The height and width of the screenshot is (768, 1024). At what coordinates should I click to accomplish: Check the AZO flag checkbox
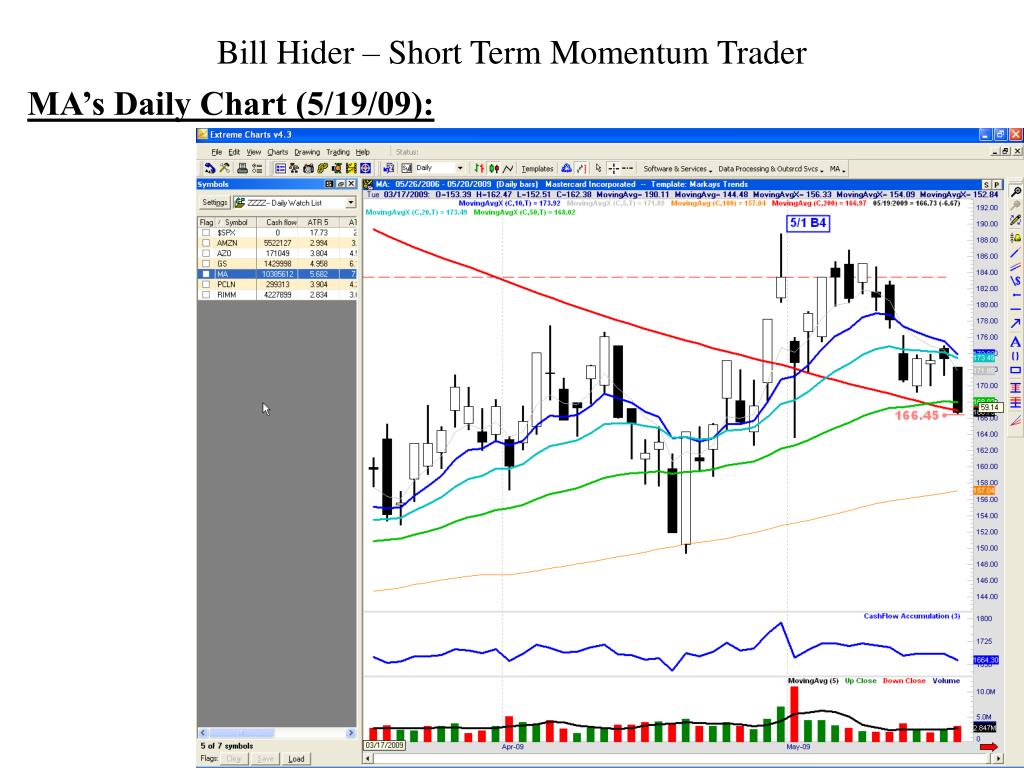click(206, 253)
